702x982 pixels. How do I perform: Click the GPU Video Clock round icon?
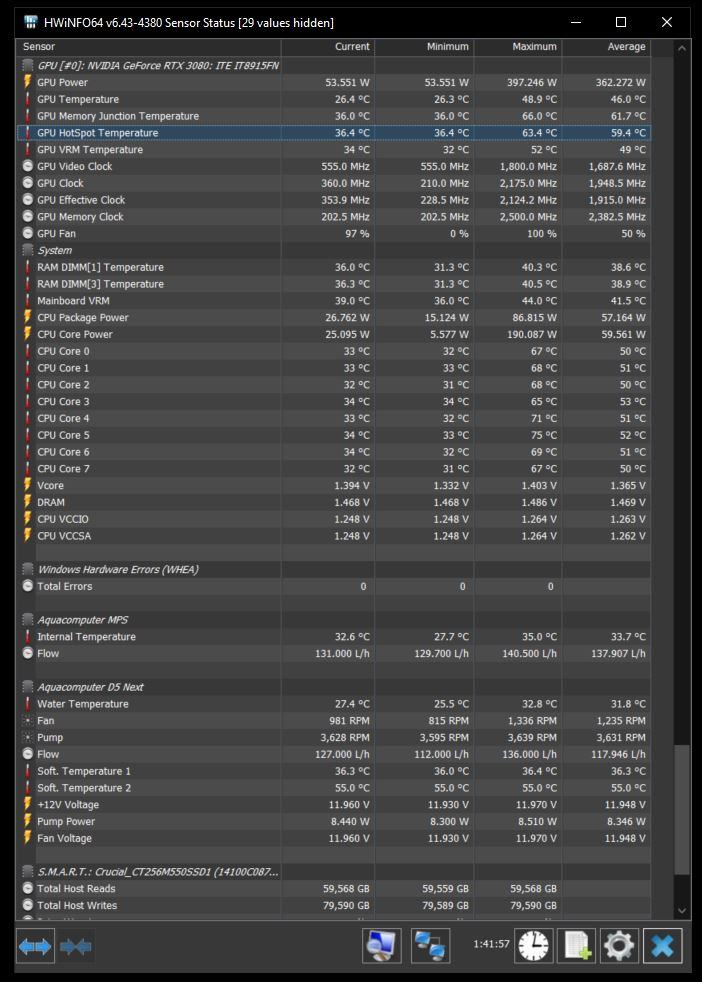[28, 166]
